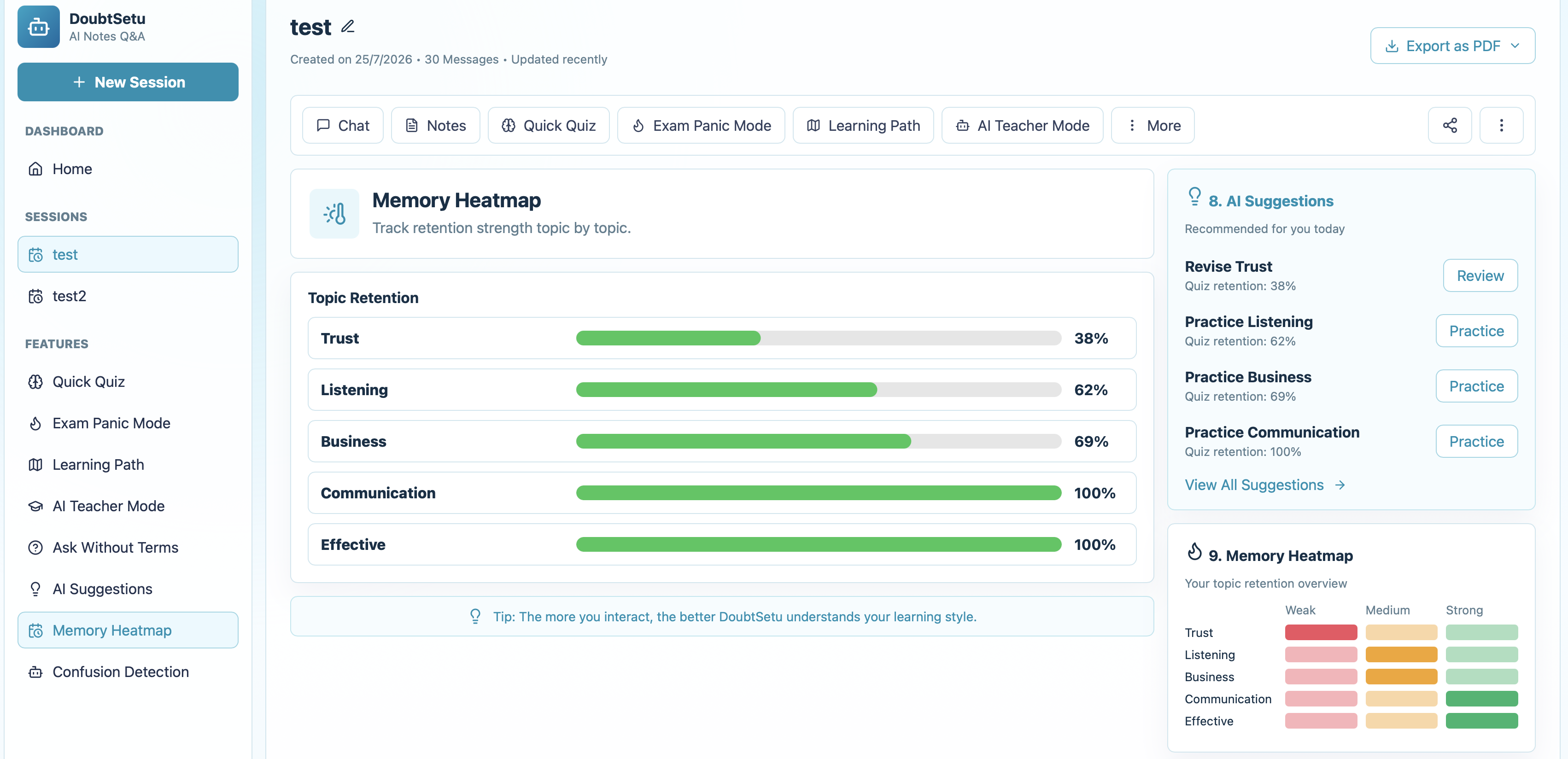
Task: Click the Trust retention progress bar
Action: pos(818,338)
